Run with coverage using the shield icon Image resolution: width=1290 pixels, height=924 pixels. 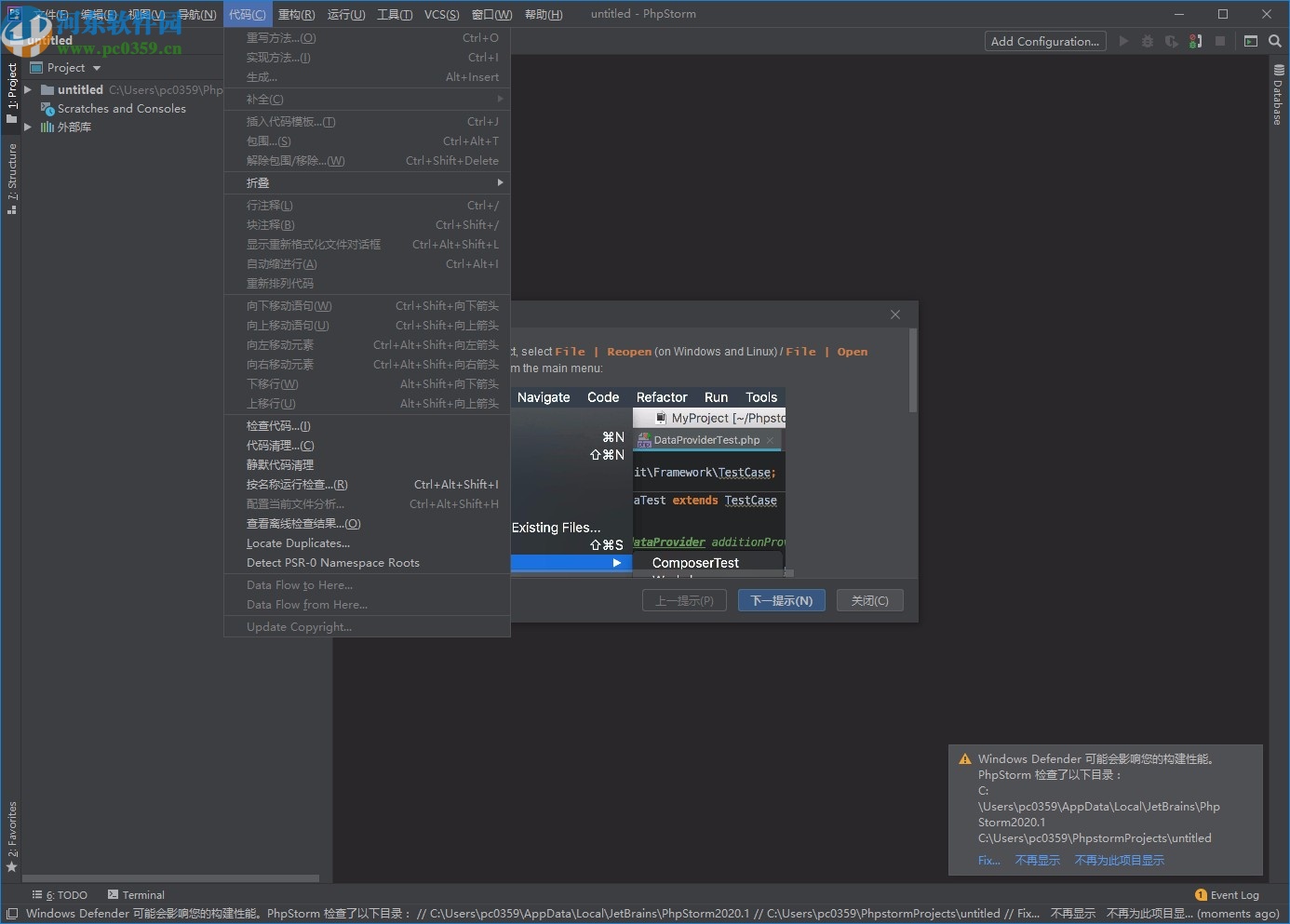pyautogui.click(x=1171, y=41)
